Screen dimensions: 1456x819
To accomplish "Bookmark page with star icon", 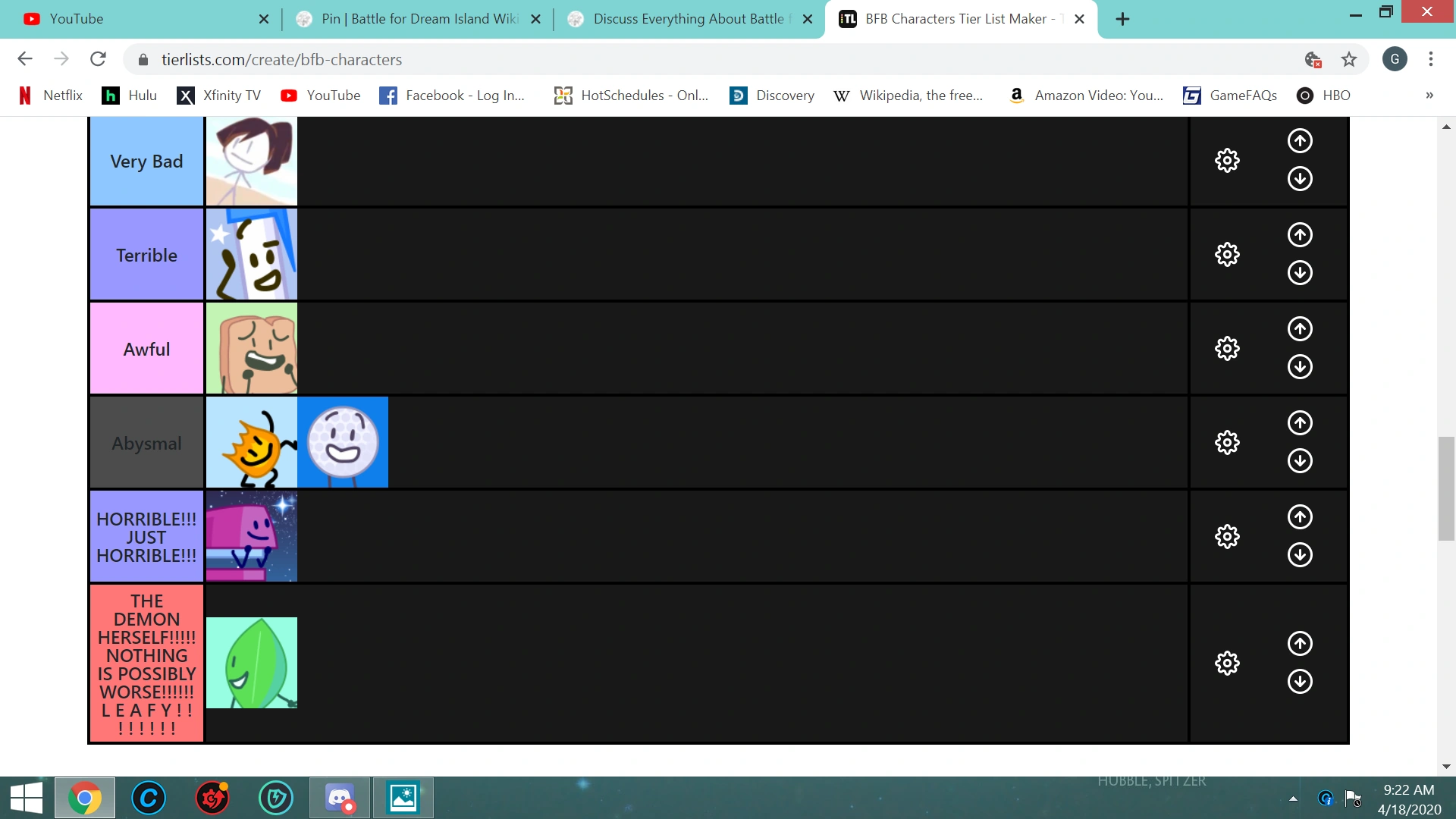I will tap(1349, 59).
